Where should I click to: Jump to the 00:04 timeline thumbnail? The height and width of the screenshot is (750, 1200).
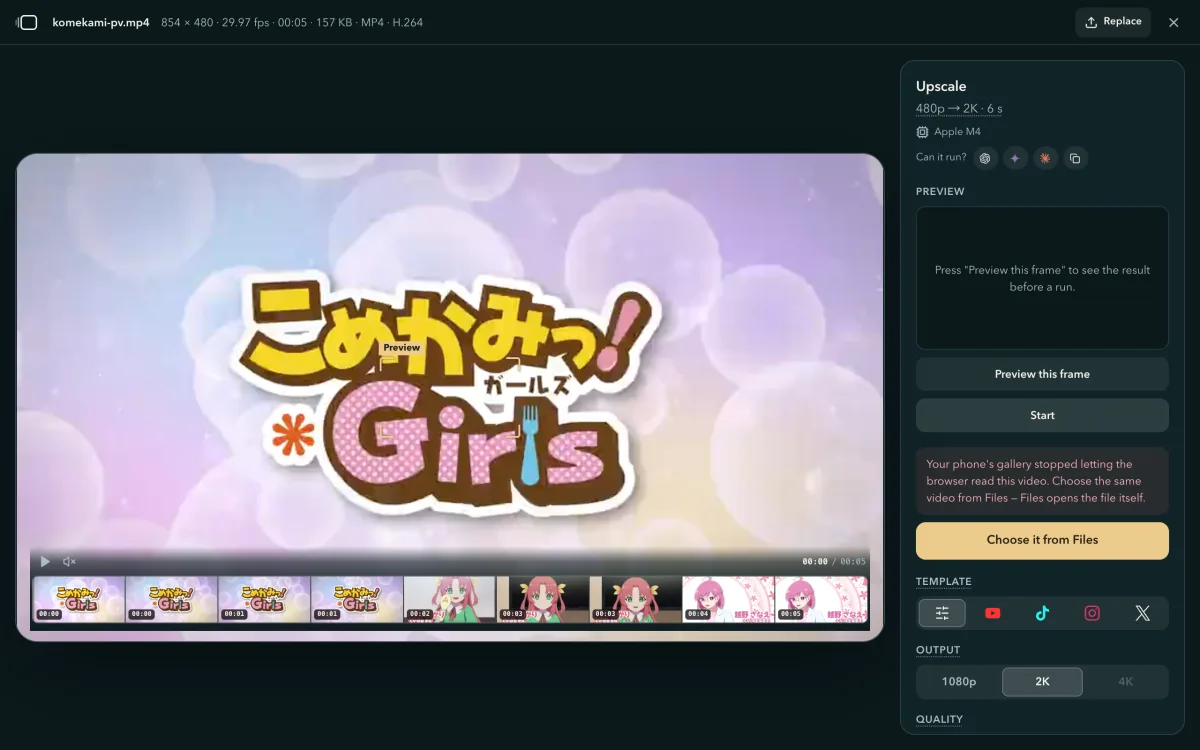(728, 599)
